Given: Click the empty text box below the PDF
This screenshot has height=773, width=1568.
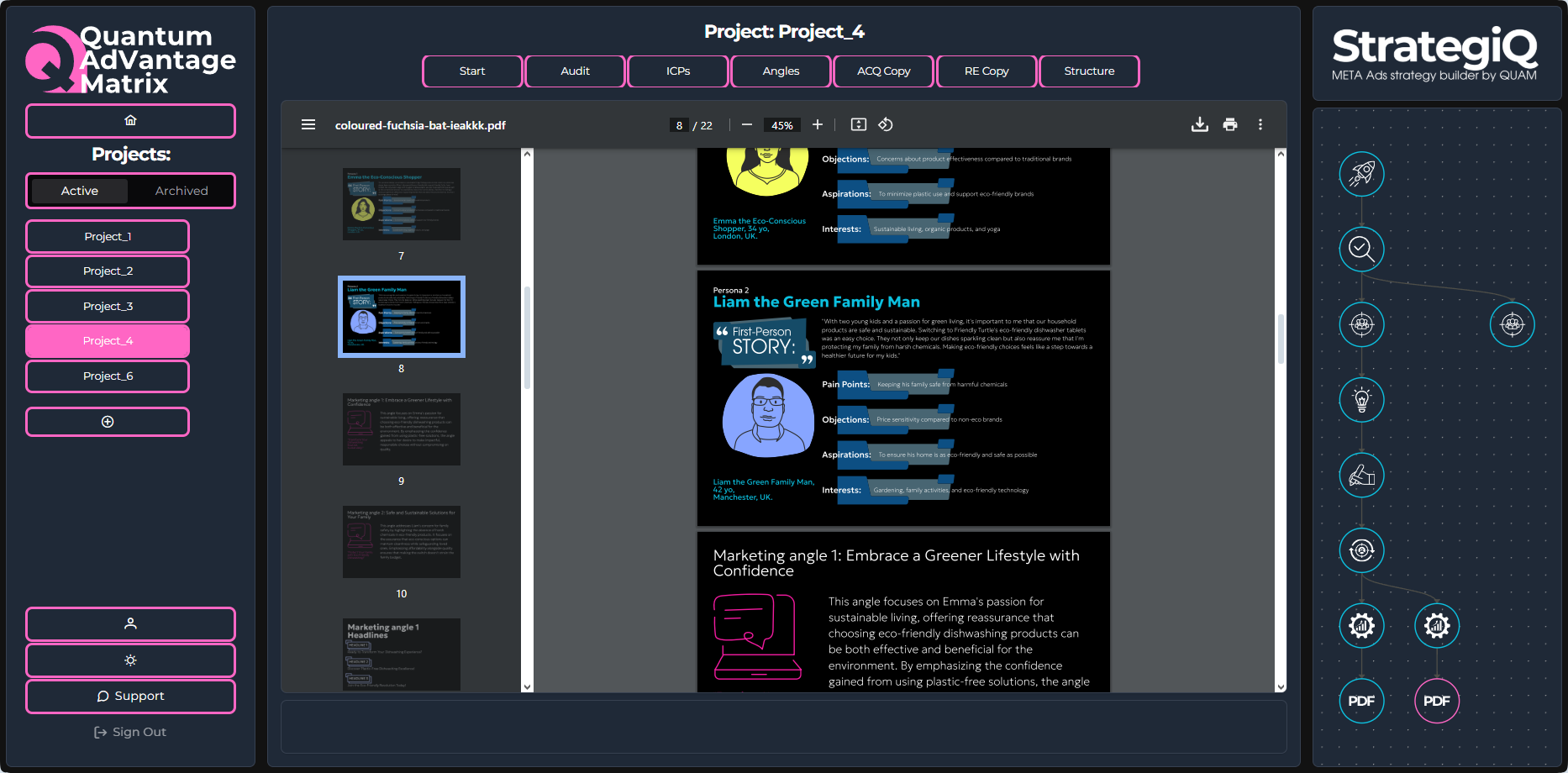Looking at the screenshot, I should point(783,727).
